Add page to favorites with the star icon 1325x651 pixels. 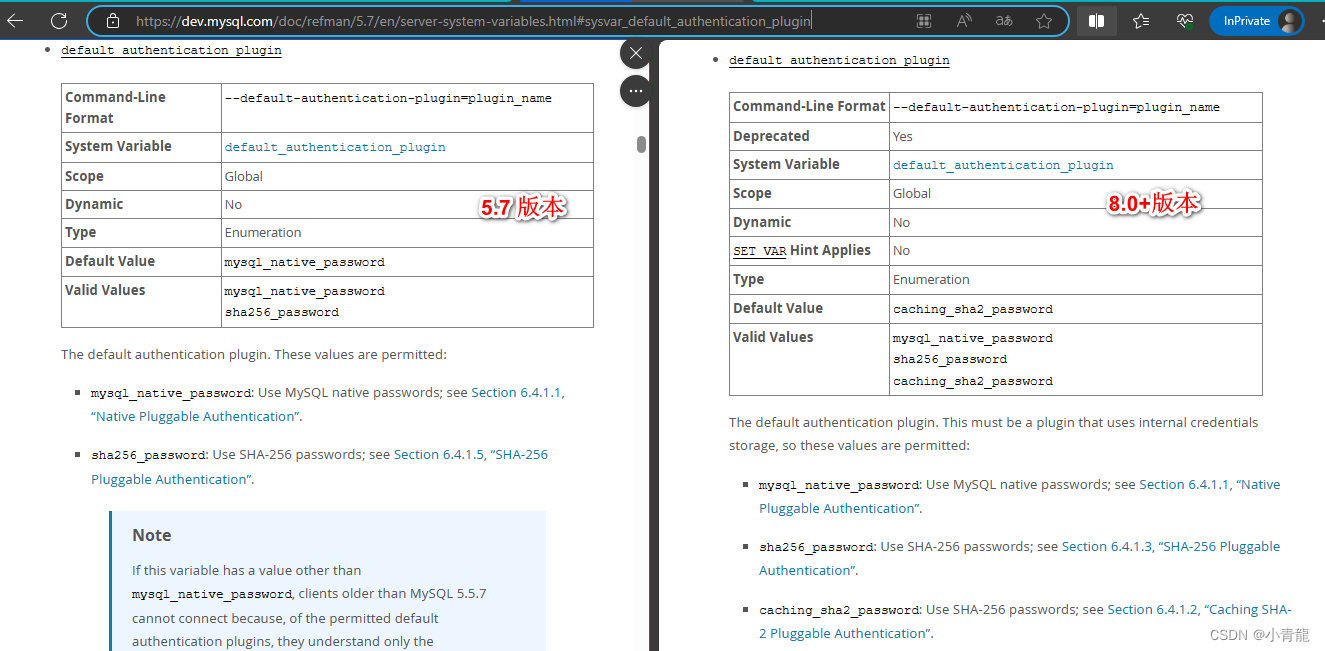[1044, 20]
